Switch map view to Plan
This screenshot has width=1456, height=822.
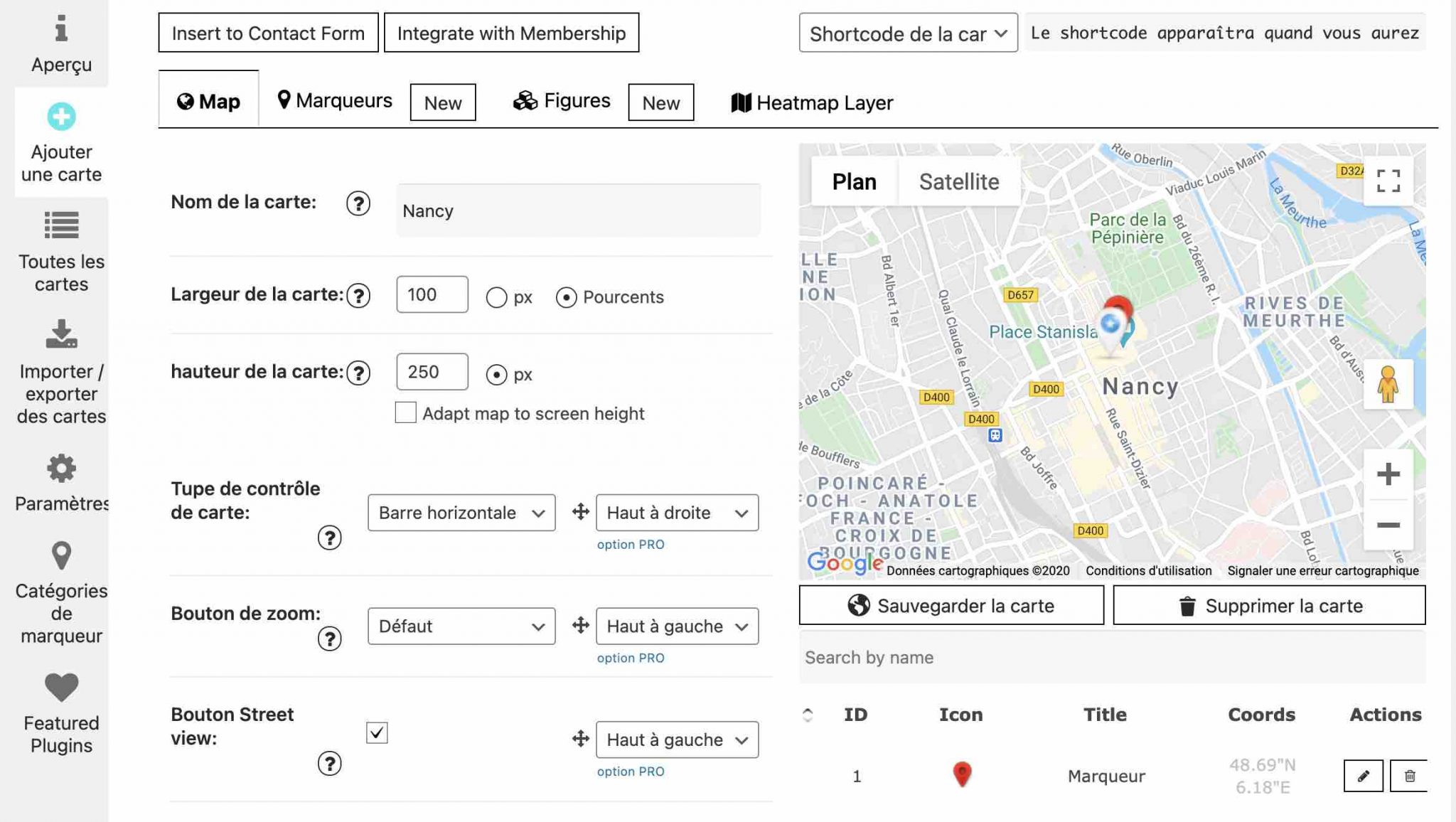point(854,181)
